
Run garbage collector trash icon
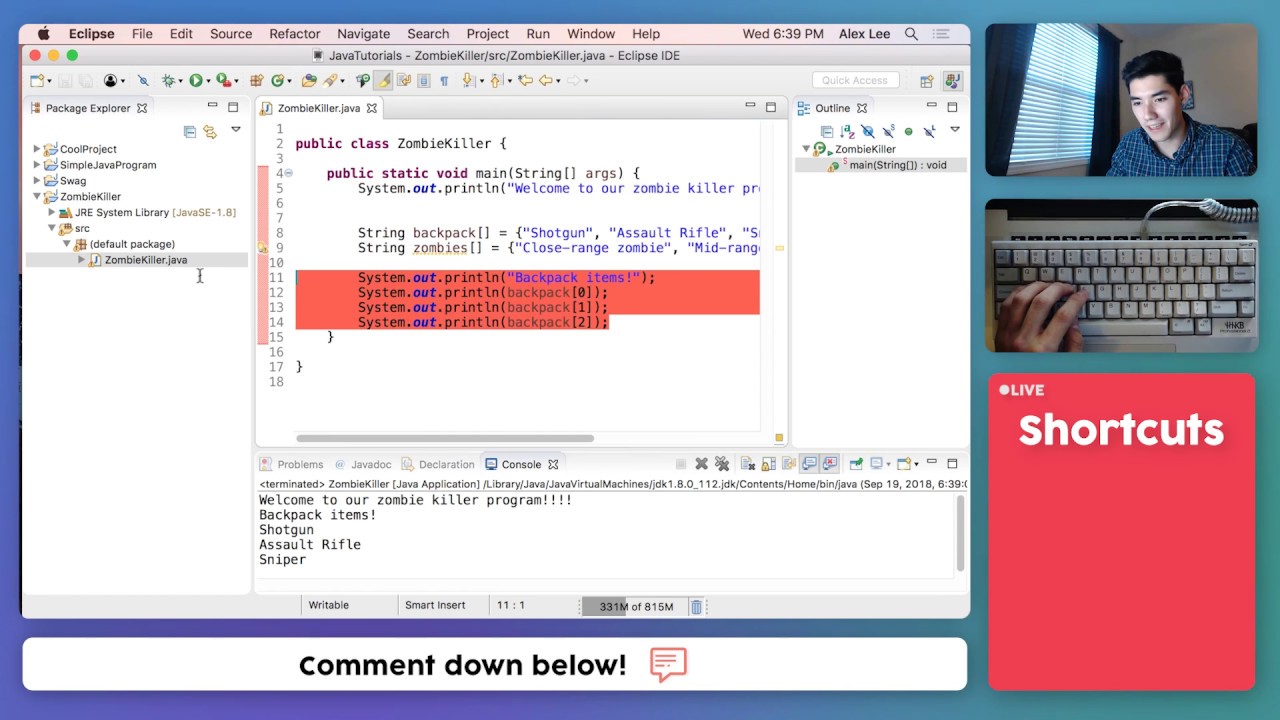[x=696, y=606]
